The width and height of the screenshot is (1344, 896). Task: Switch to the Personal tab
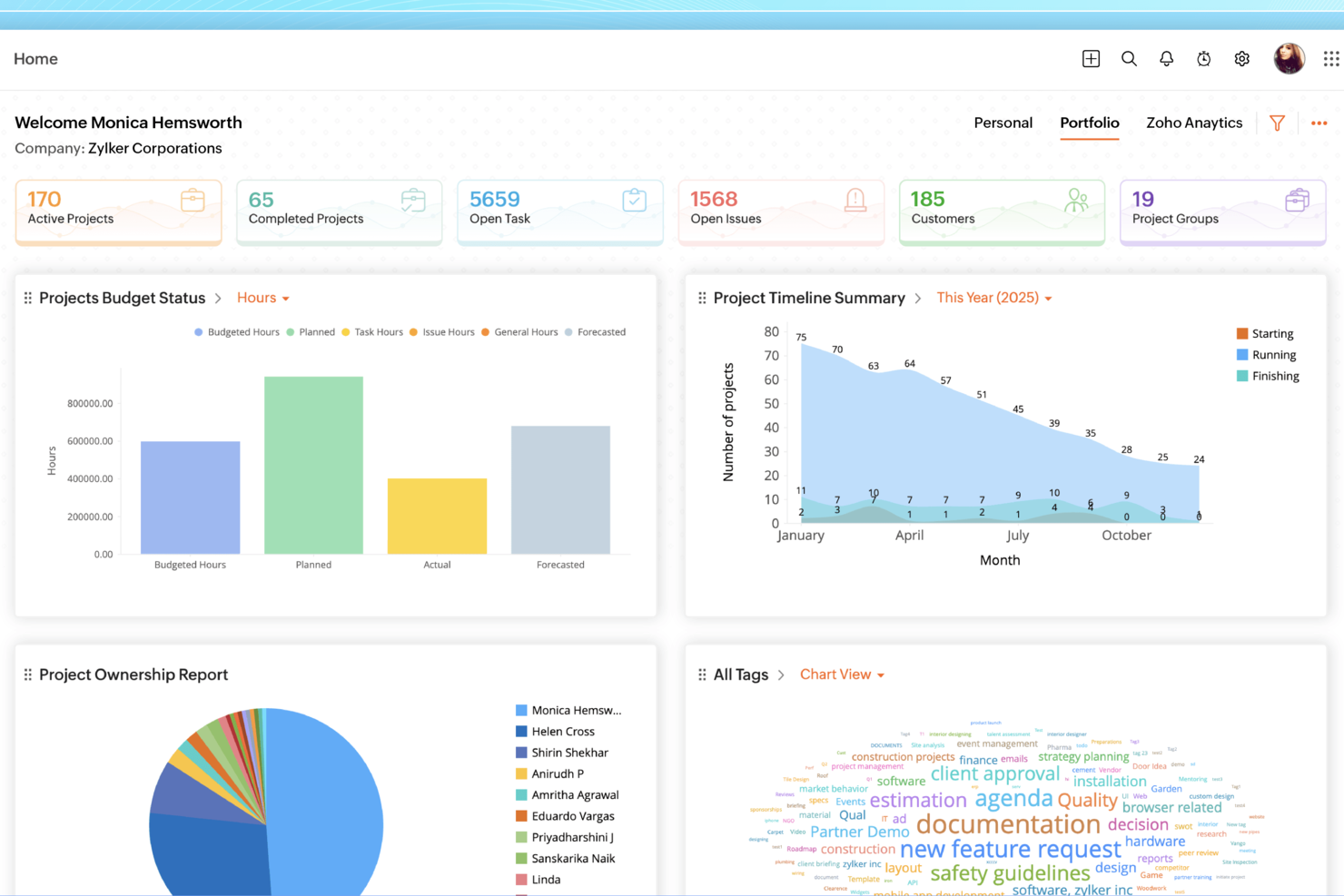coord(1003,123)
